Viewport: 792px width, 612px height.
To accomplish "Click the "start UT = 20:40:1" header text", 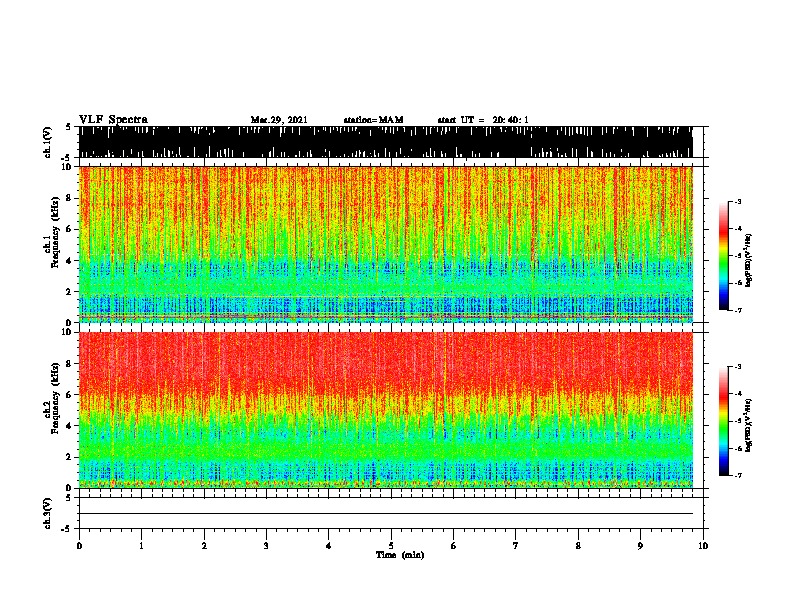I will coord(483,120).
